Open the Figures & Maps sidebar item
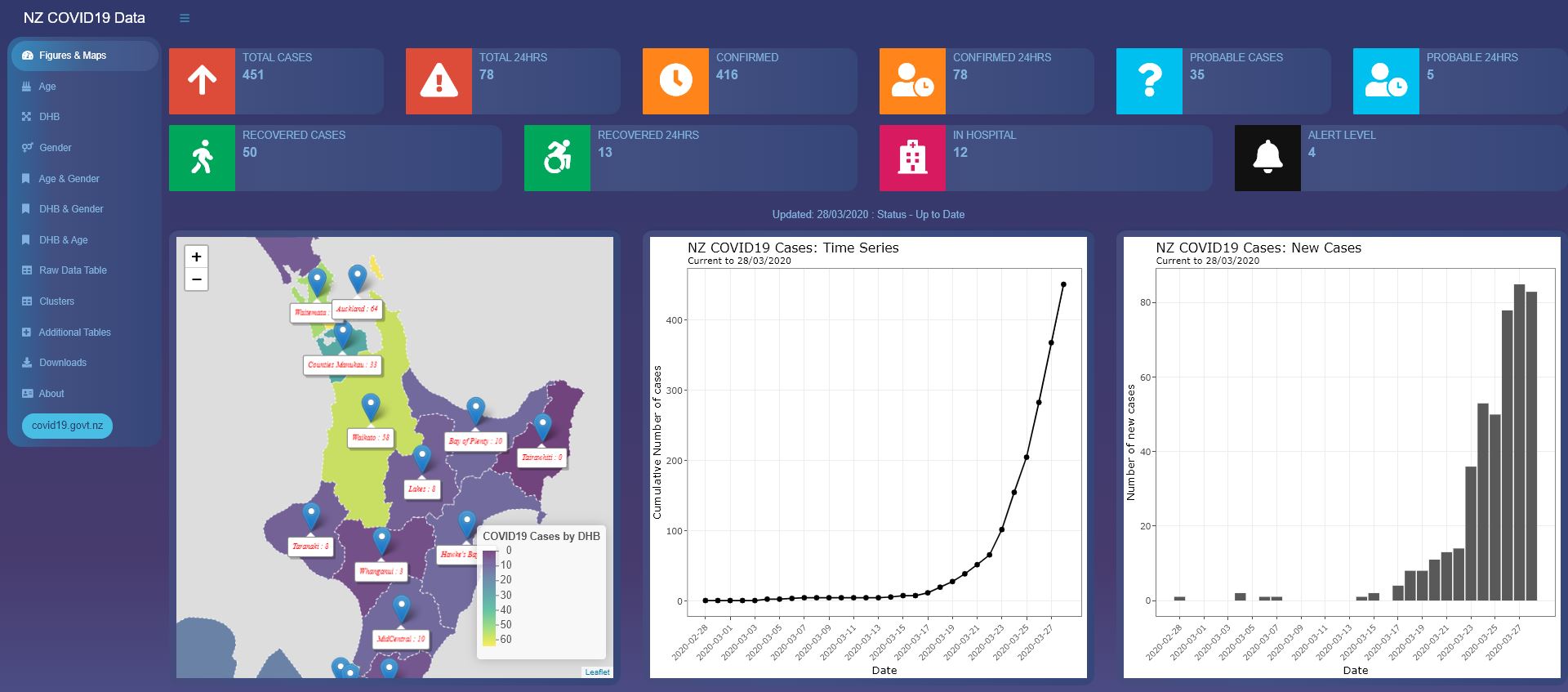 [x=84, y=56]
